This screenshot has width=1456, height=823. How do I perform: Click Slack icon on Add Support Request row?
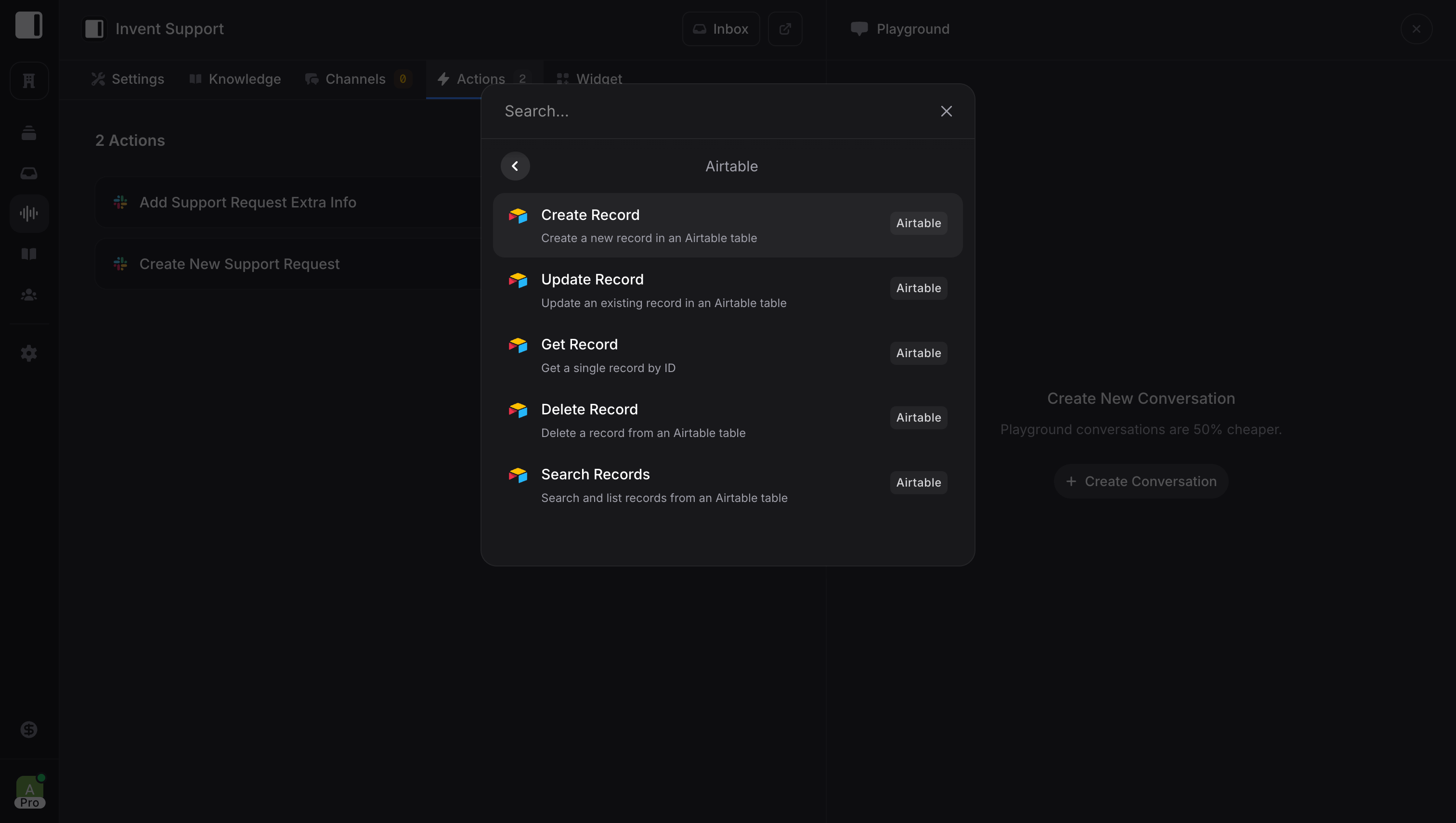point(120,202)
